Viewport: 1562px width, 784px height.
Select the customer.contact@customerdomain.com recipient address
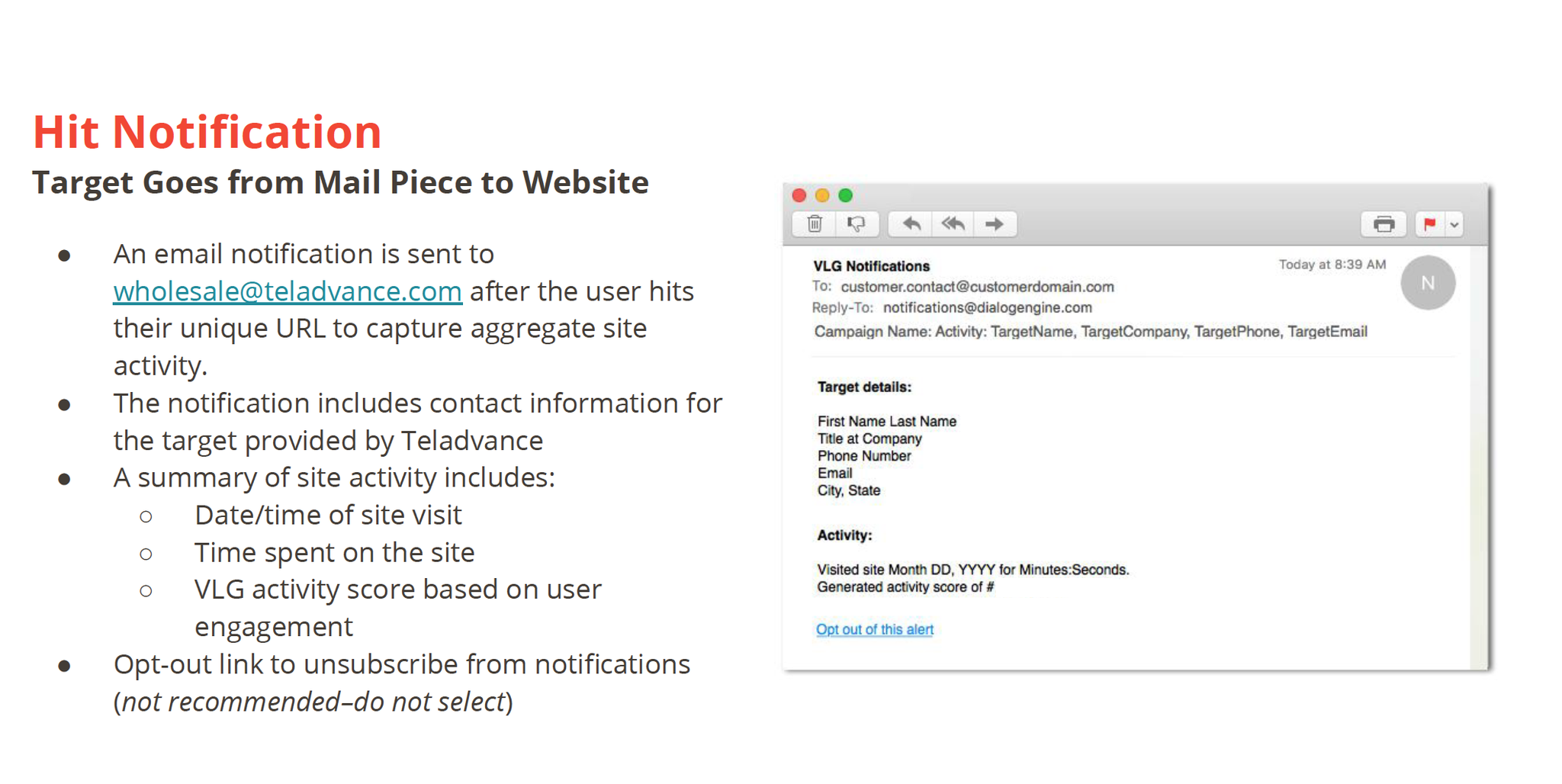tap(977, 287)
